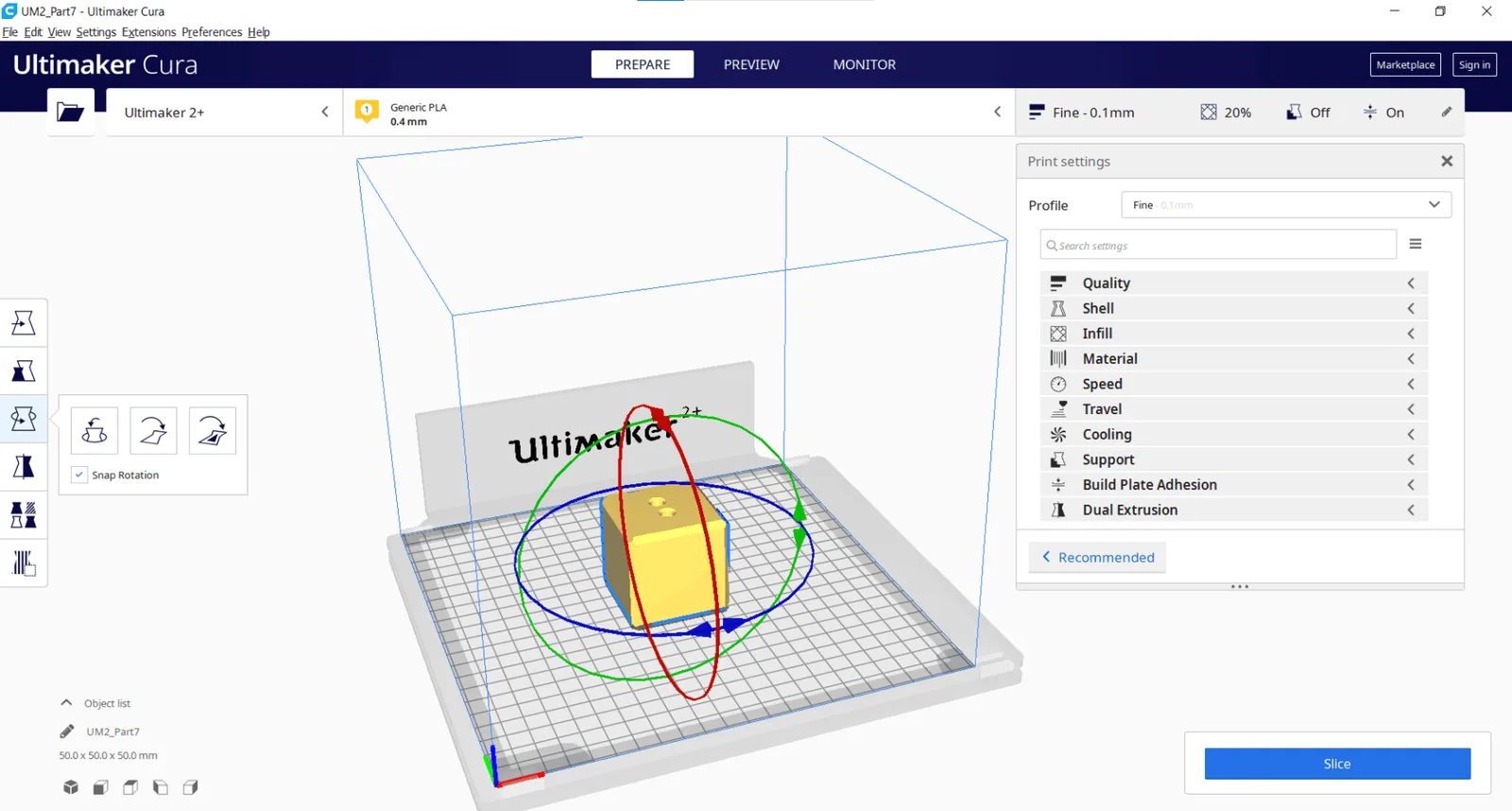Switch to right side view icon

click(x=191, y=787)
